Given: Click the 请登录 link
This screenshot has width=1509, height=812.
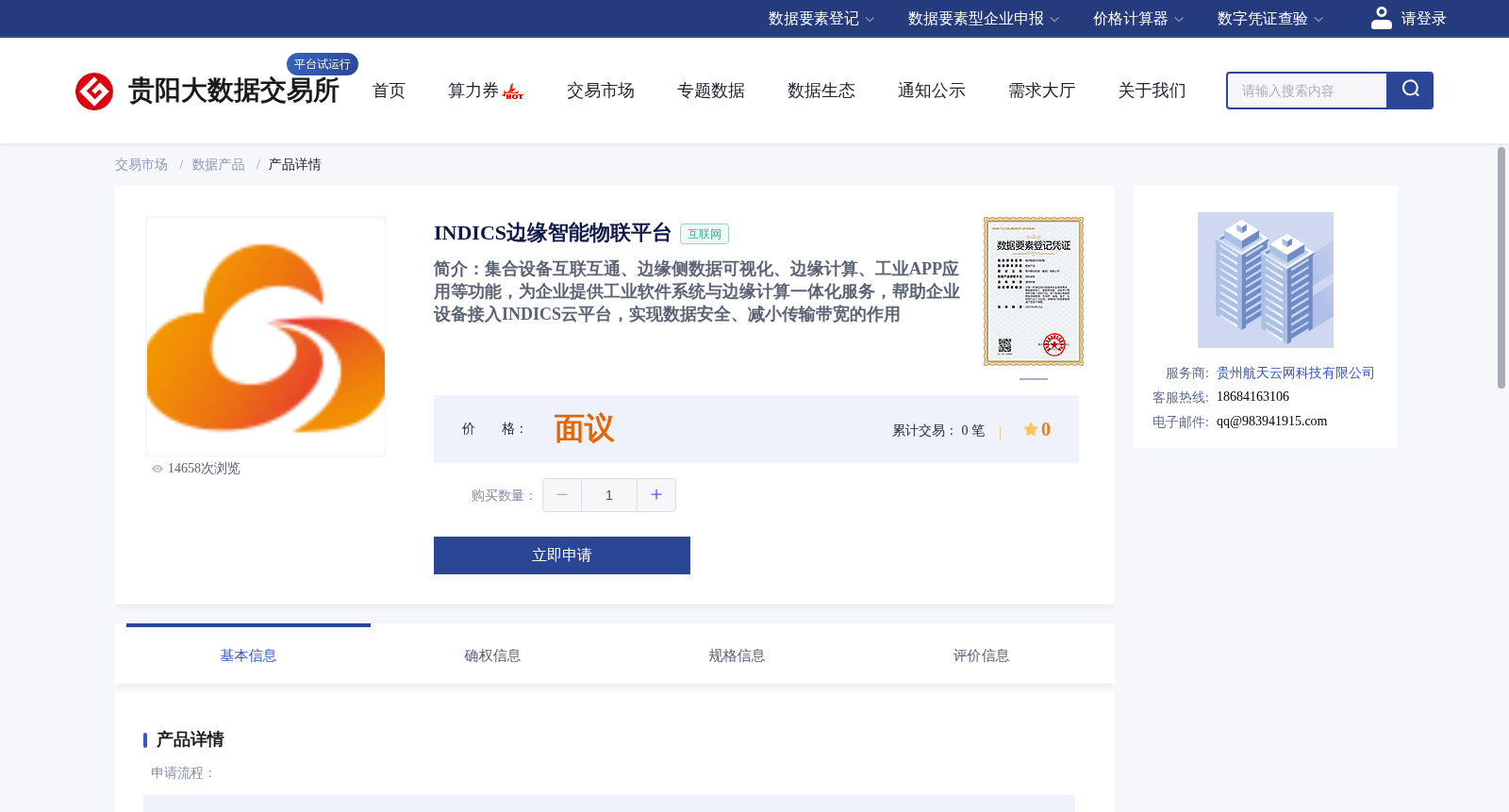Looking at the screenshot, I should [1423, 19].
